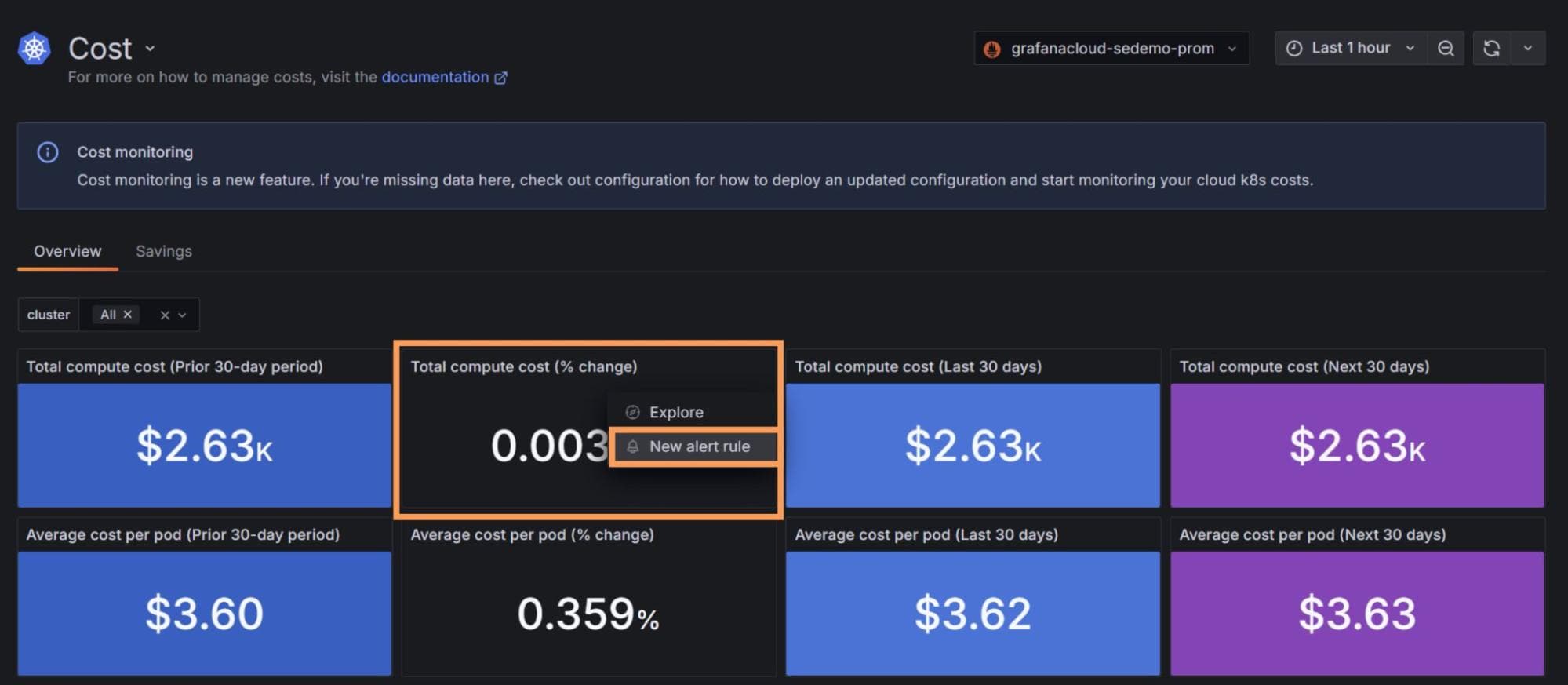Expand the refresh interval dropdown arrow
This screenshot has height=685, width=1568.
(x=1527, y=48)
